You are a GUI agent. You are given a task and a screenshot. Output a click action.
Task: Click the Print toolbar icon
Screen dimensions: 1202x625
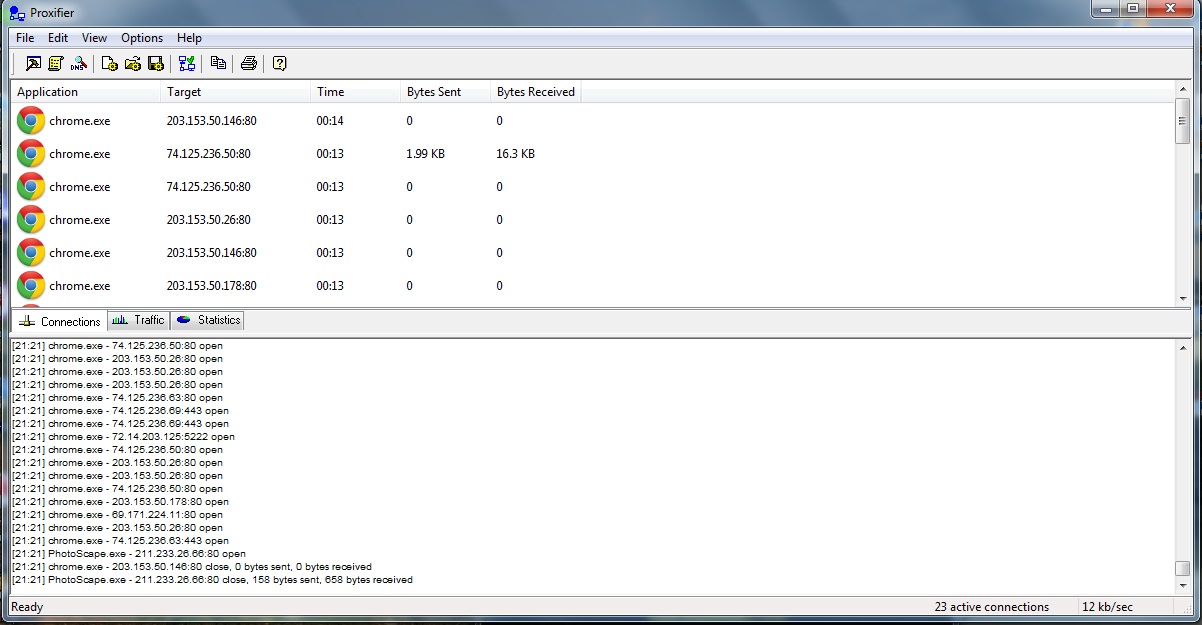(249, 63)
